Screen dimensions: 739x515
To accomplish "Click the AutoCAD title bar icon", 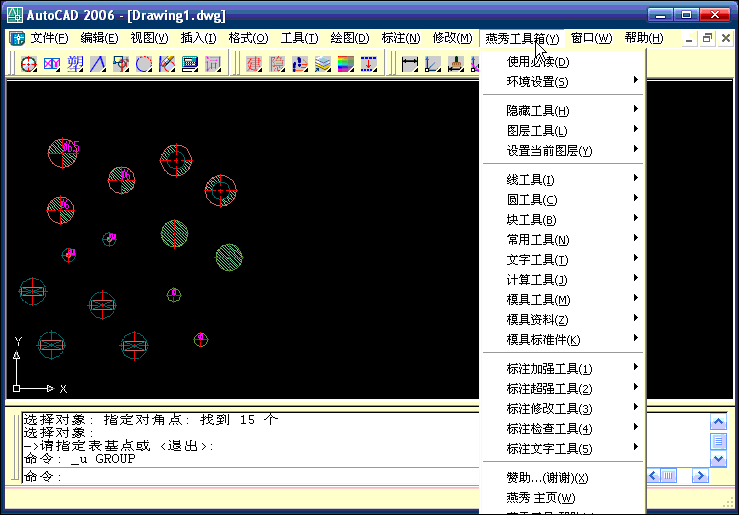I will click(x=15, y=15).
